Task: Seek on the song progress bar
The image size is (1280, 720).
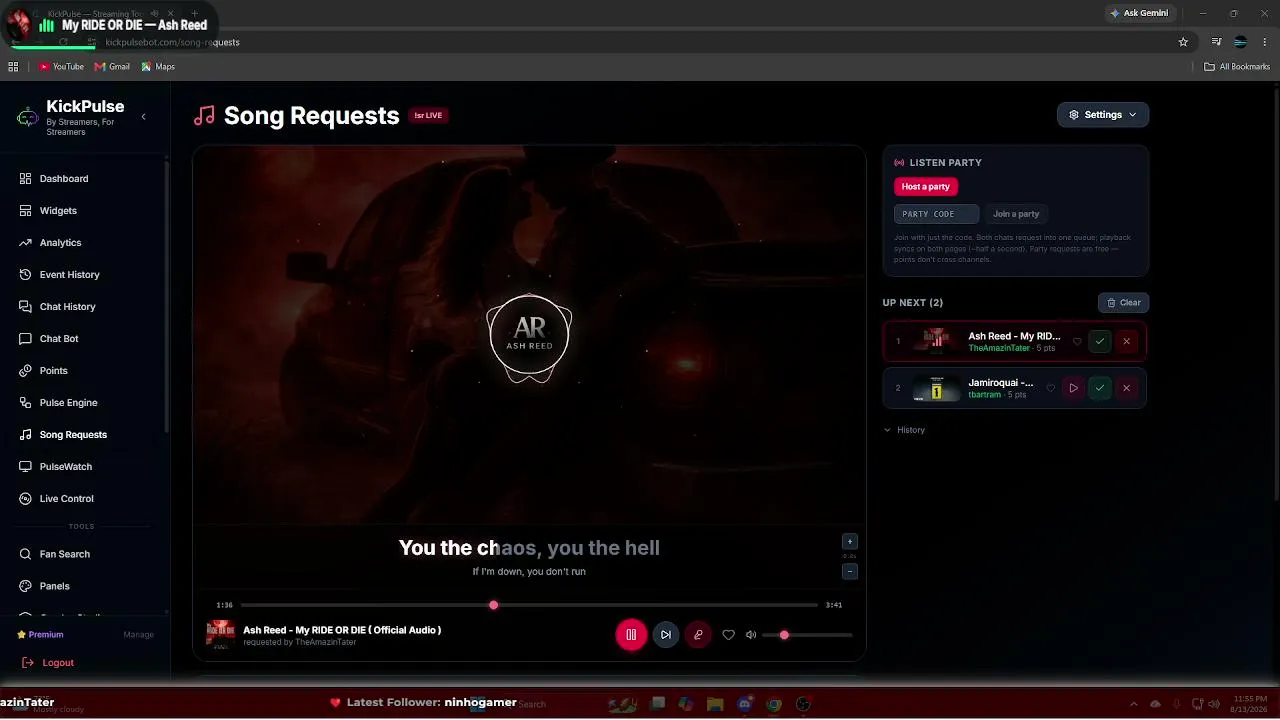Action: [x=529, y=605]
